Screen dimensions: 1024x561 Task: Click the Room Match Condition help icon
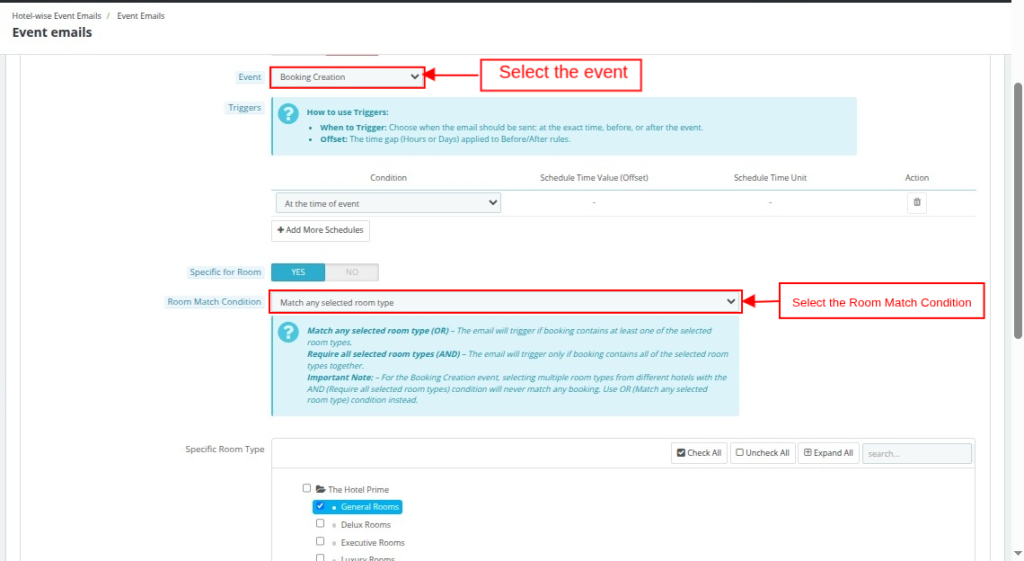tap(288, 332)
